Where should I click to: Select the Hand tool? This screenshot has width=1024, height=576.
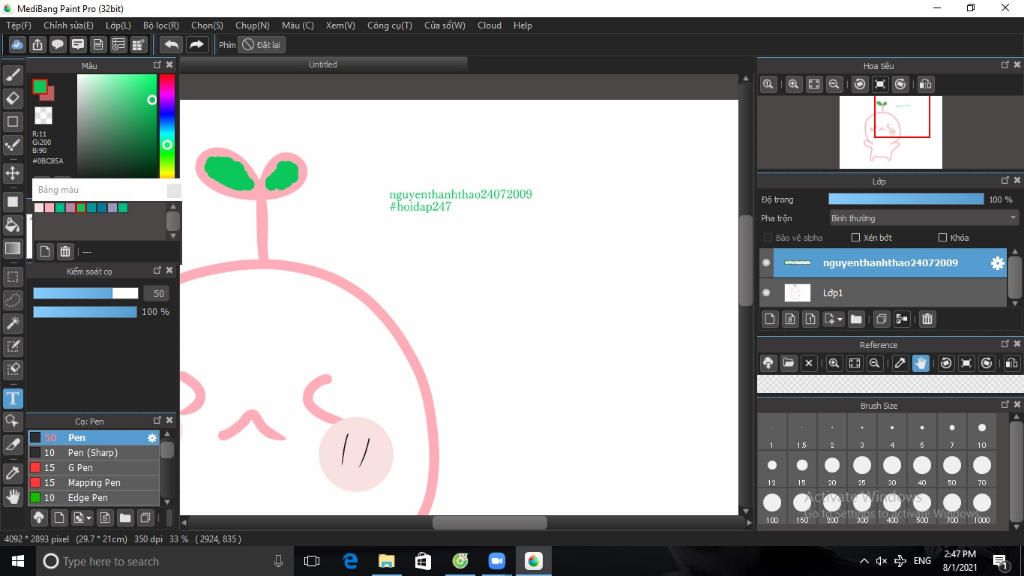click(12, 496)
